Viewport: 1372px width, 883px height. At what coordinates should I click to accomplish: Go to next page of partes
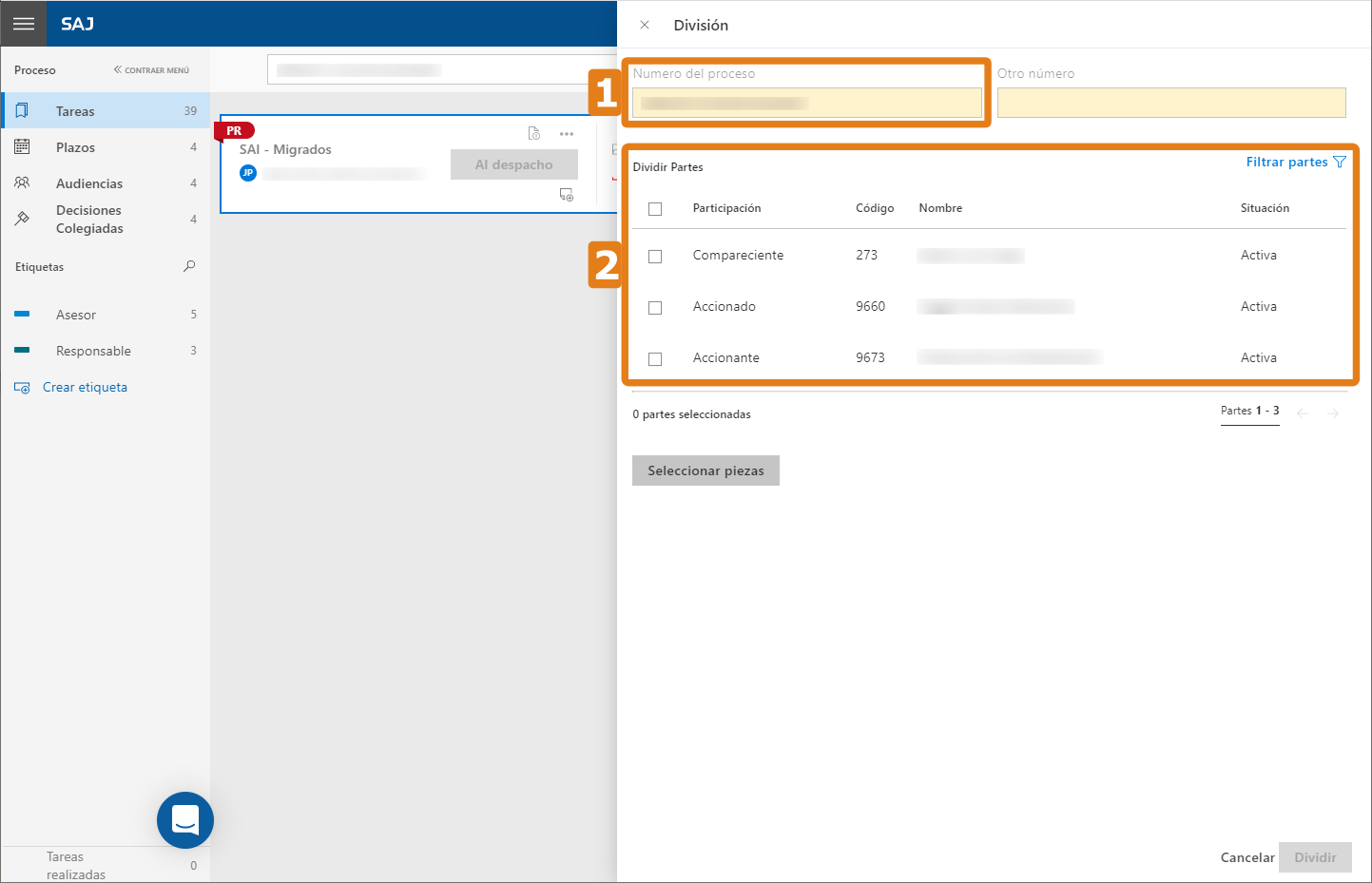click(x=1333, y=413)
